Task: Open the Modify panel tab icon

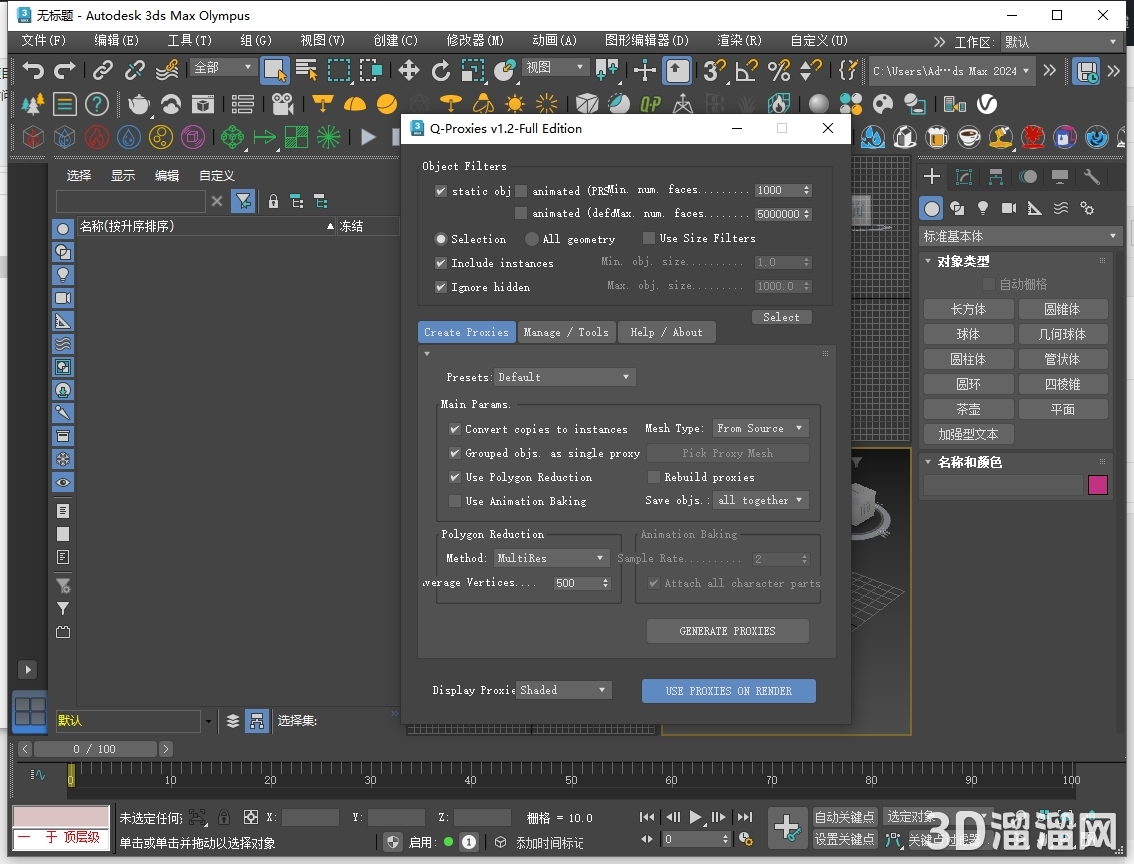Action: coord(964,177)
